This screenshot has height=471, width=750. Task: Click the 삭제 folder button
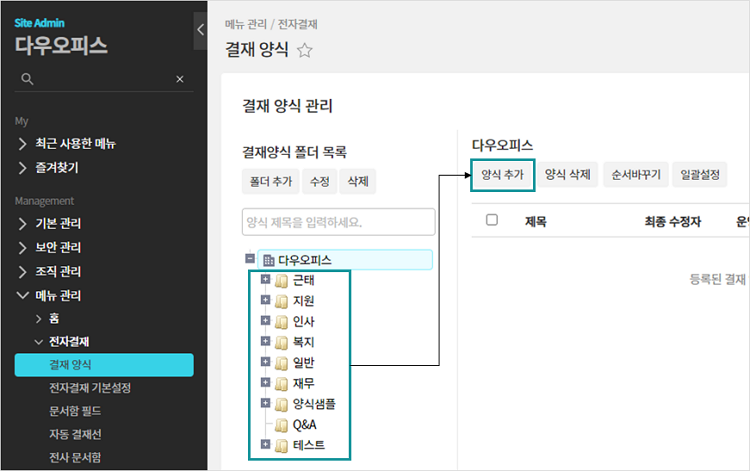click(x=358, y=182)
